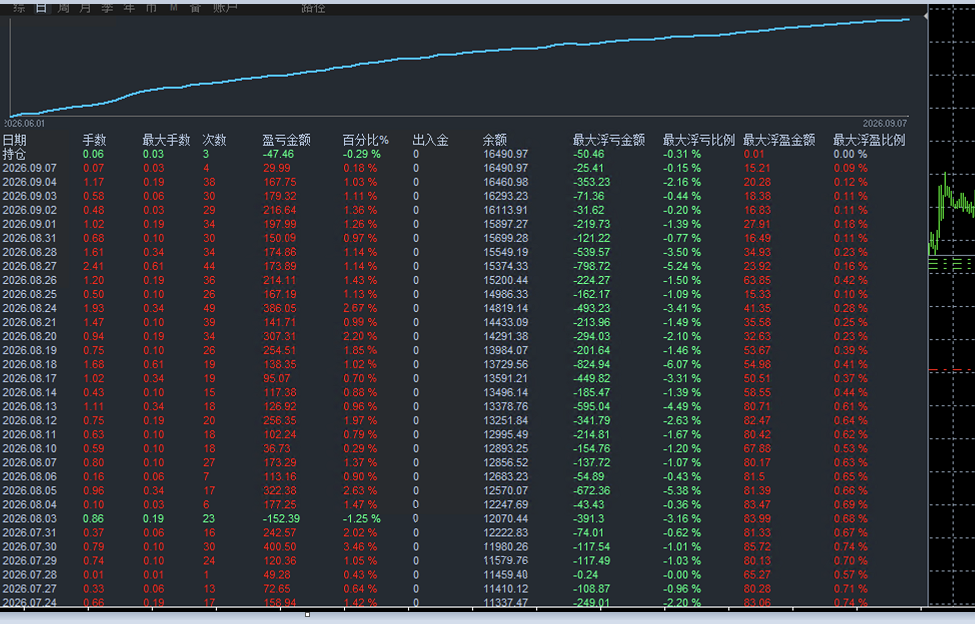Click the 2026.06.01 chart start date label
The width and height of the screenshot is (975, 624).
point(25,123)
